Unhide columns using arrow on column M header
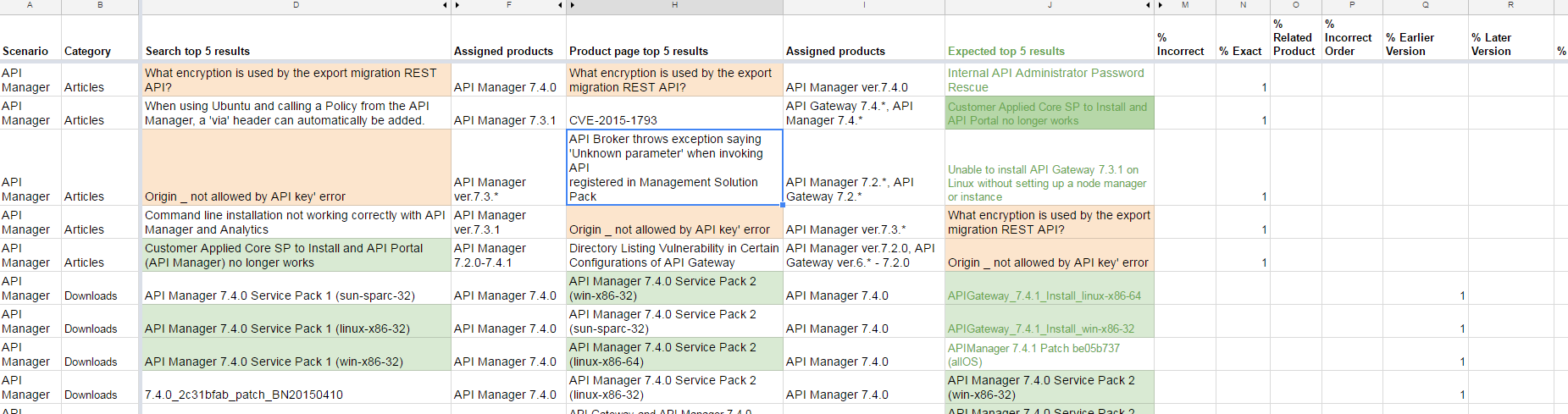1568x414 pixels. (1160, 6)
